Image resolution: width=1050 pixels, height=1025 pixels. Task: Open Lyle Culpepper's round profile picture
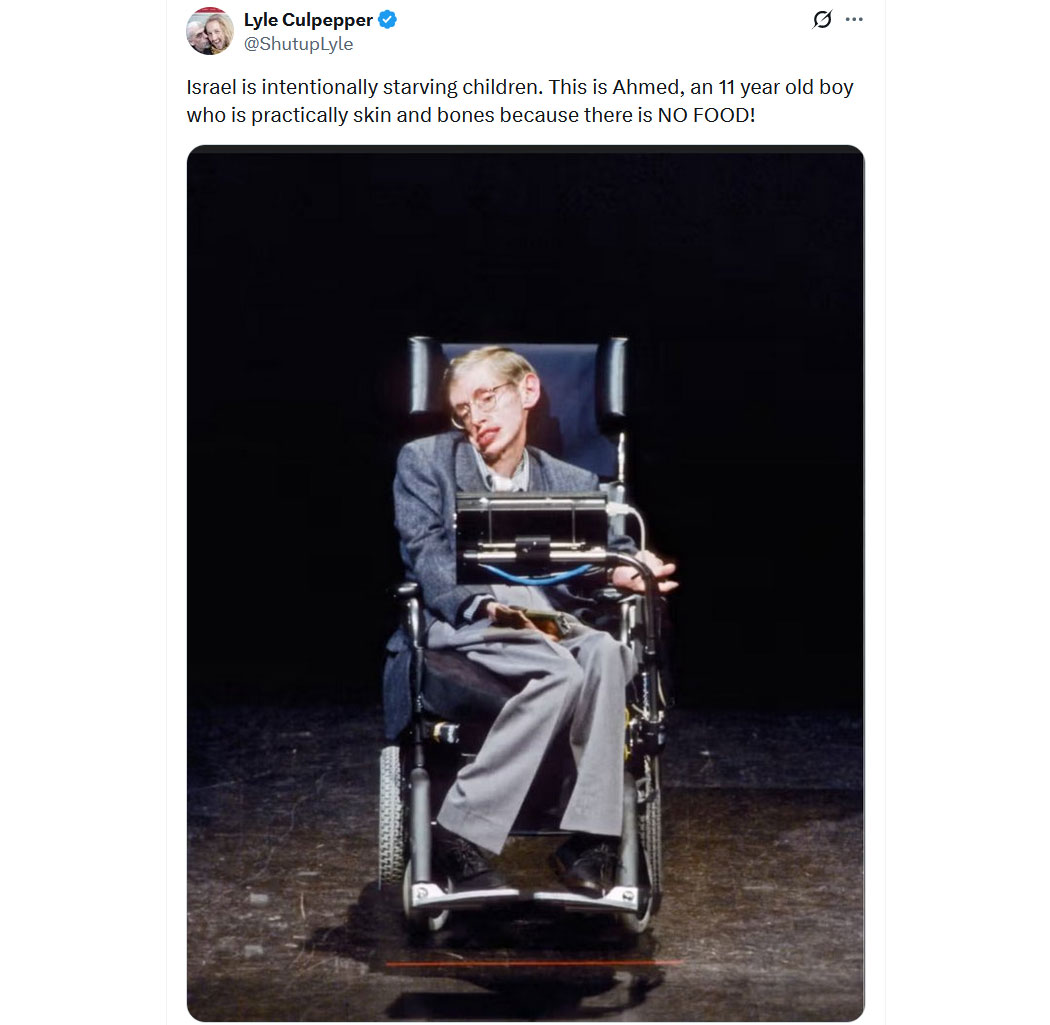(x=210, y=31)
